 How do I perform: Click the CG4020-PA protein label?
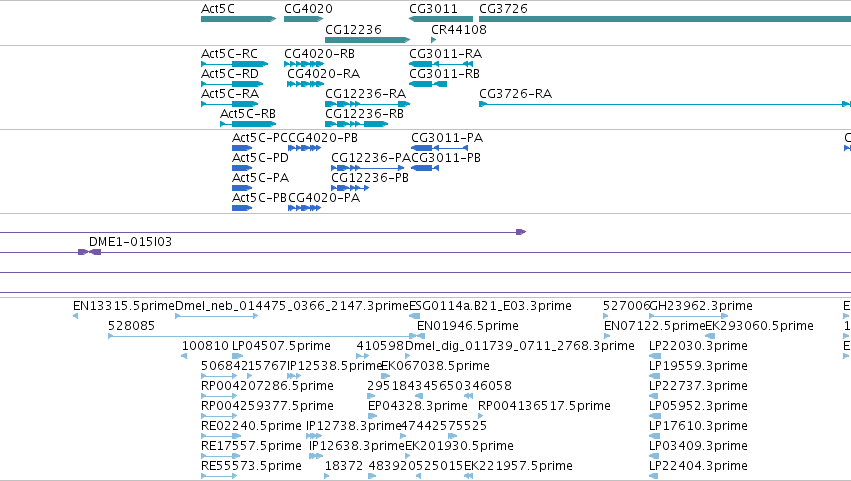point(324,198)
